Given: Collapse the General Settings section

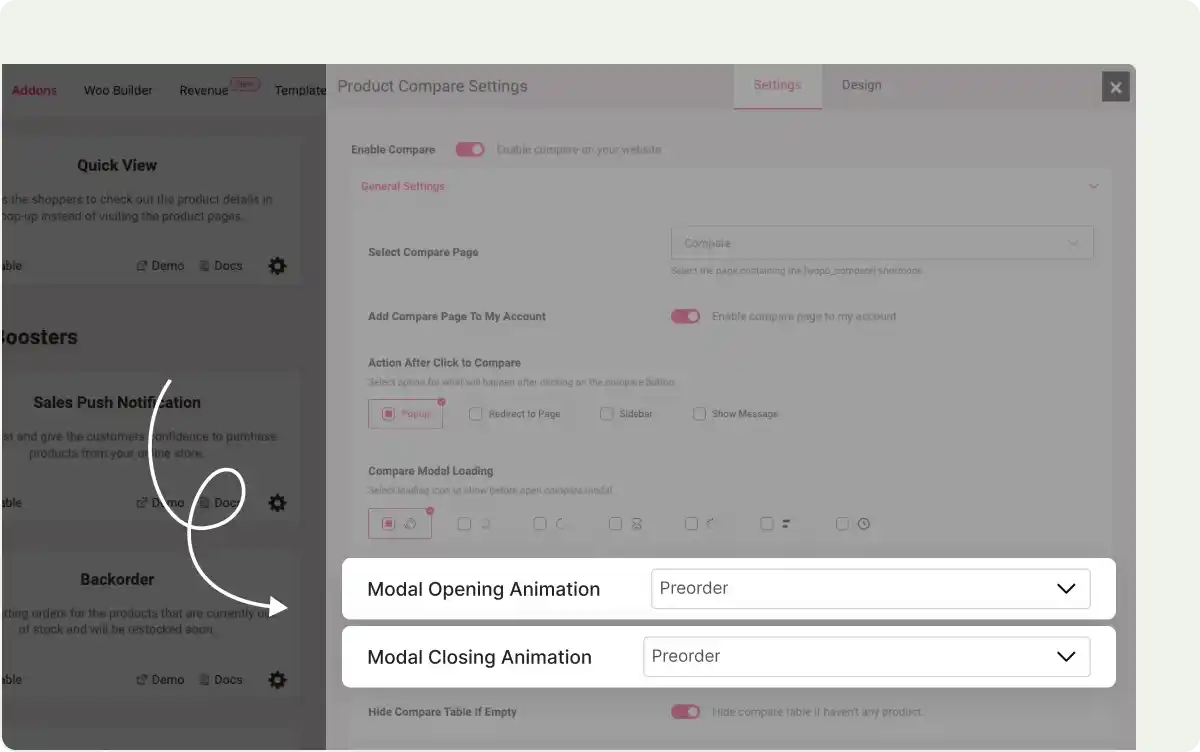Looking at the screenshot, I should tap(1093, 185).
